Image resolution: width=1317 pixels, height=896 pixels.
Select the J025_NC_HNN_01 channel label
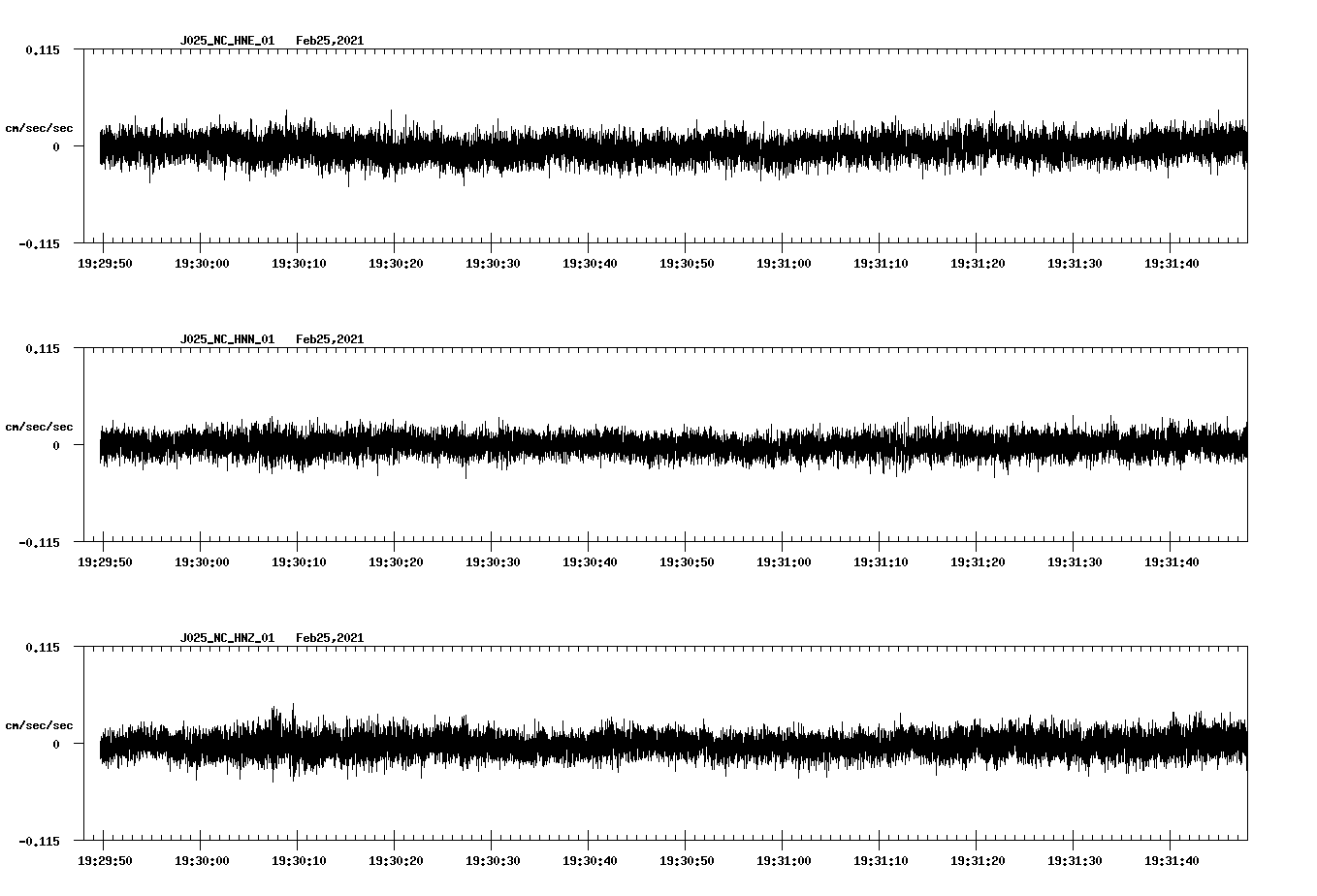[226, 338]
